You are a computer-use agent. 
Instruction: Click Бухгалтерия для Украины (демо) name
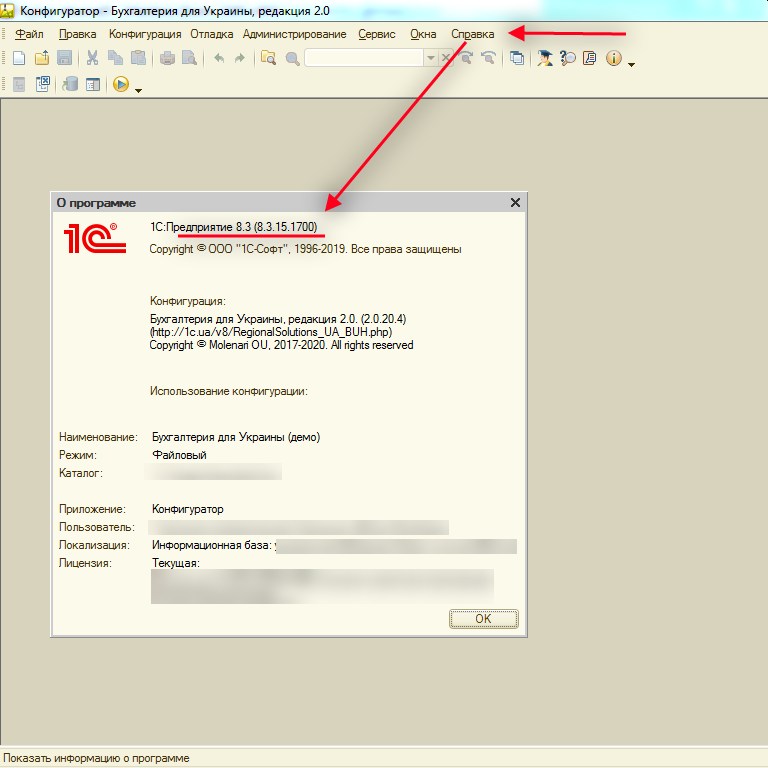[x=236, y=437]
